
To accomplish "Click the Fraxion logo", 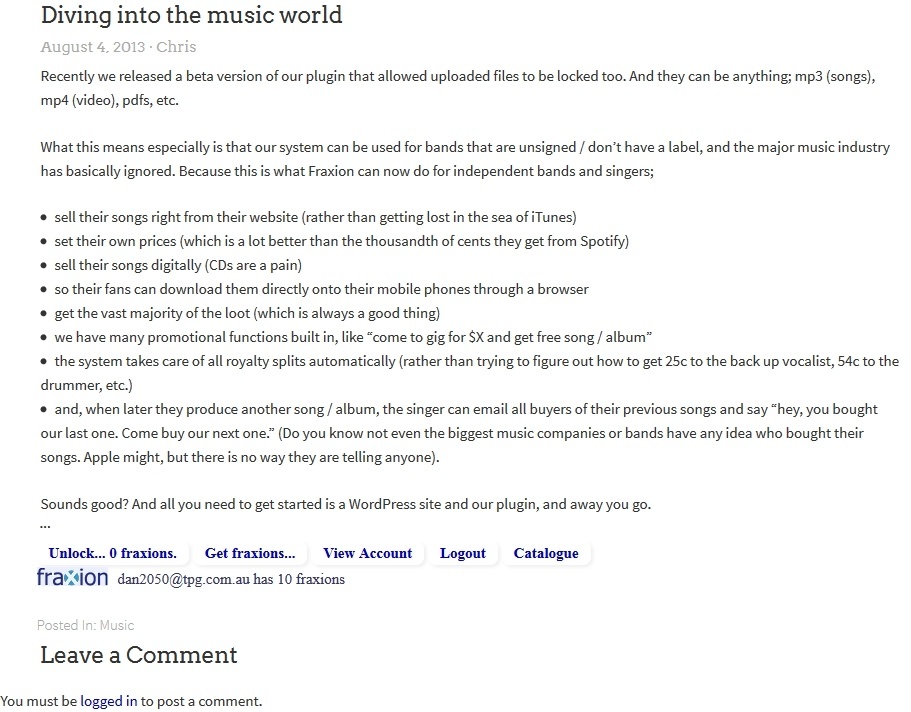I will coord(73,577).
